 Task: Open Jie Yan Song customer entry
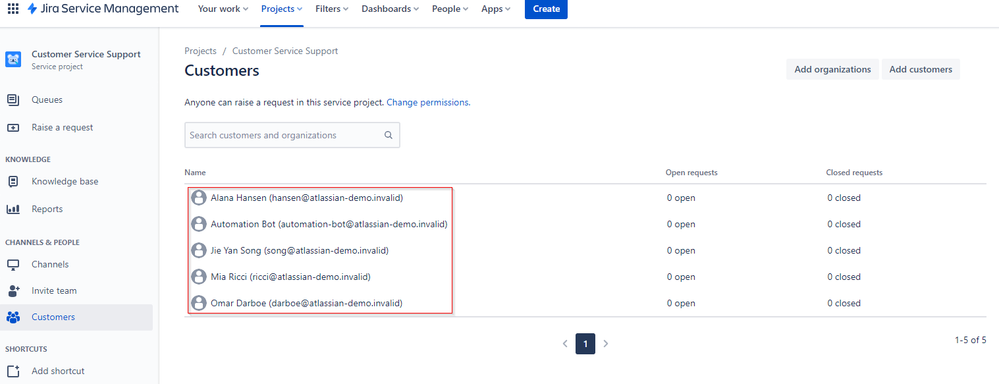point(299,251)
